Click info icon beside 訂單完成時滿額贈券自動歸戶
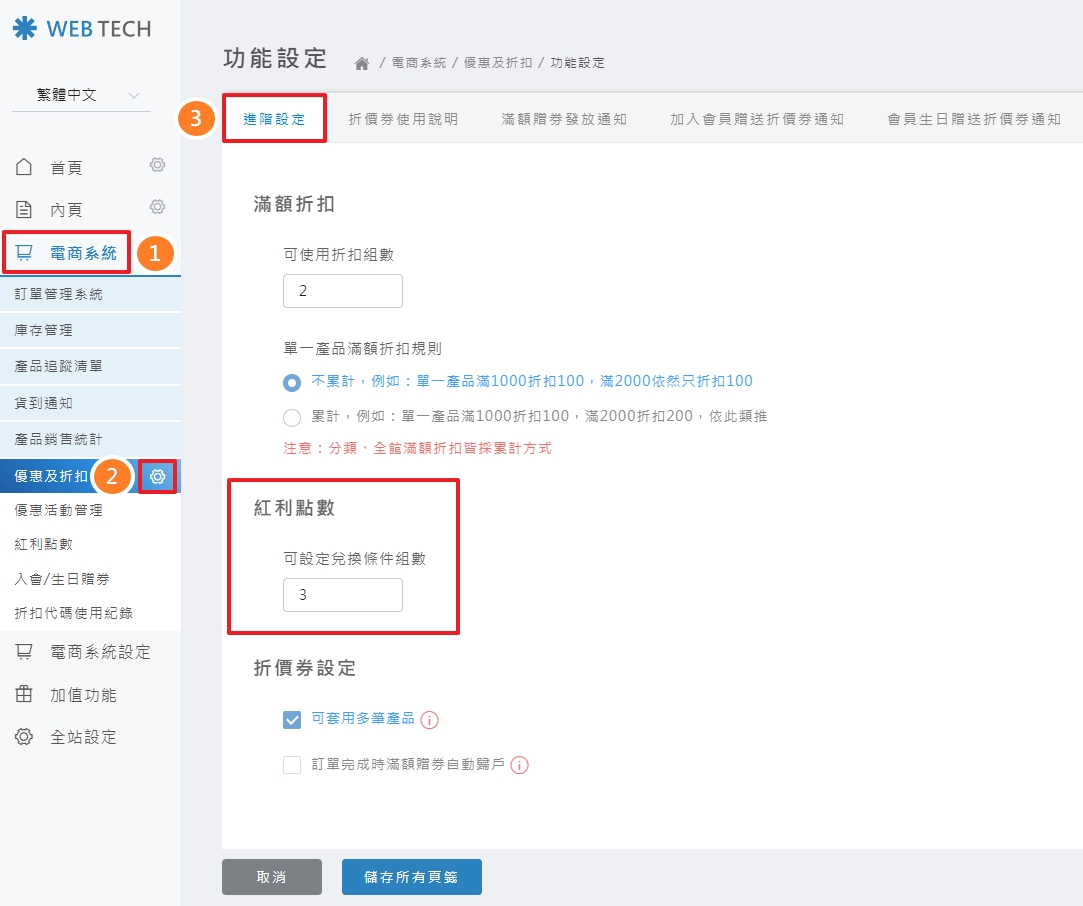Image resolution: width=1083 pixels, height=906 pixels. [519, 765]
